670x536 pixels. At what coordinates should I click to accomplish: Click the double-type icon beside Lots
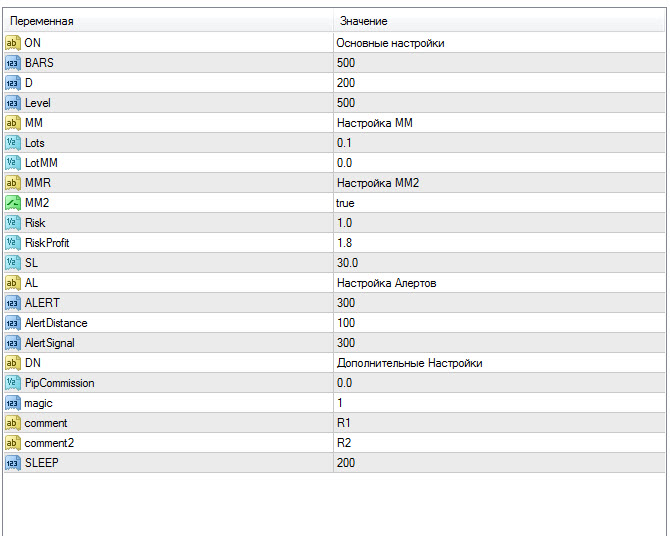(13, 143)
